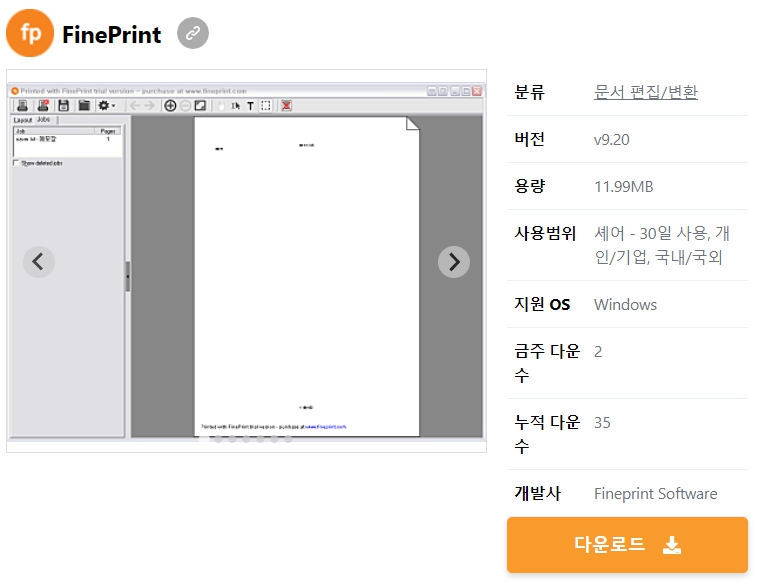Switch to the Layout tab

(x=23, y=120)
